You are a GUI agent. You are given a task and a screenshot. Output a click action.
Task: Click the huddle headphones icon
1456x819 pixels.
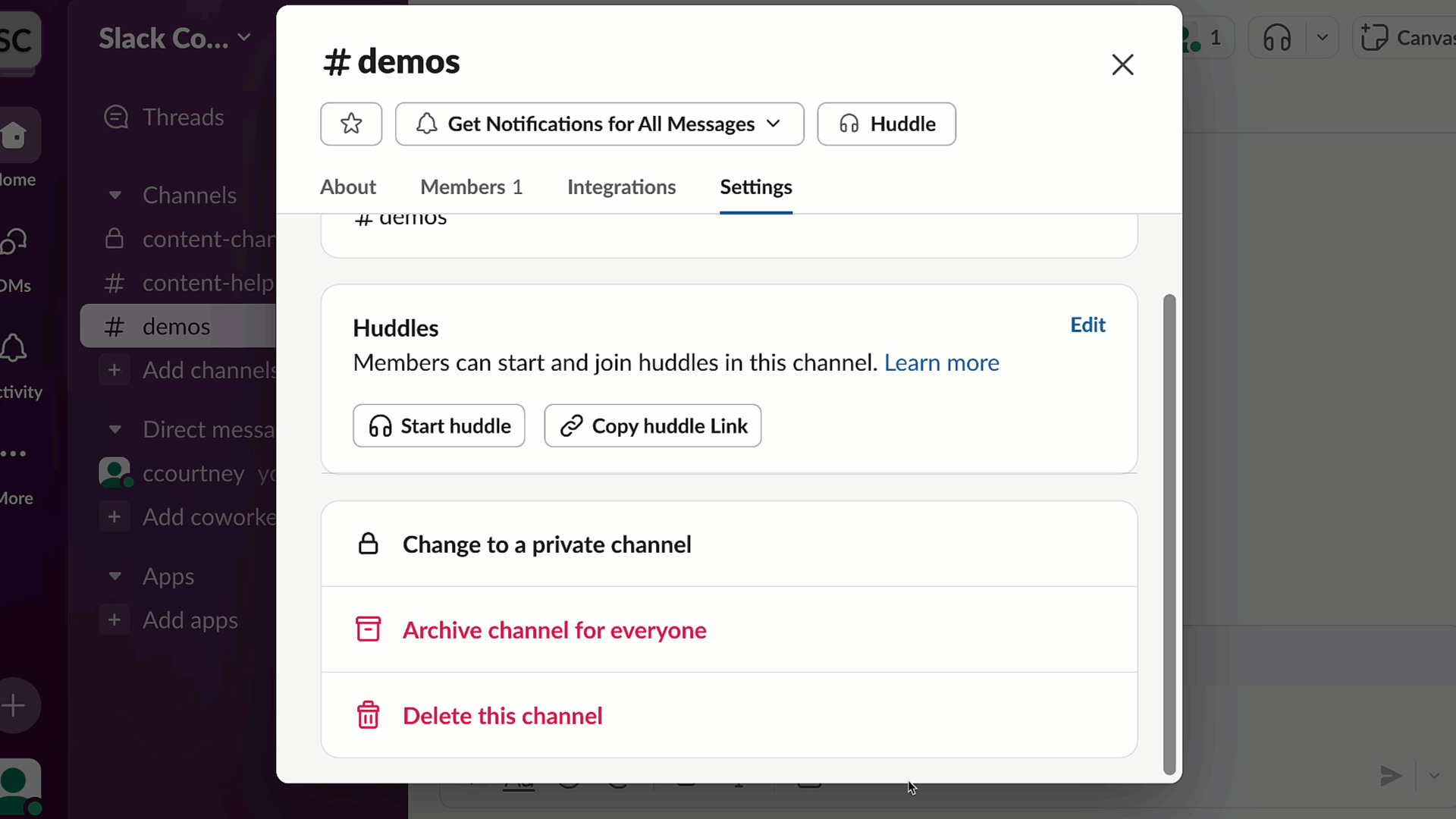[848, 123]
